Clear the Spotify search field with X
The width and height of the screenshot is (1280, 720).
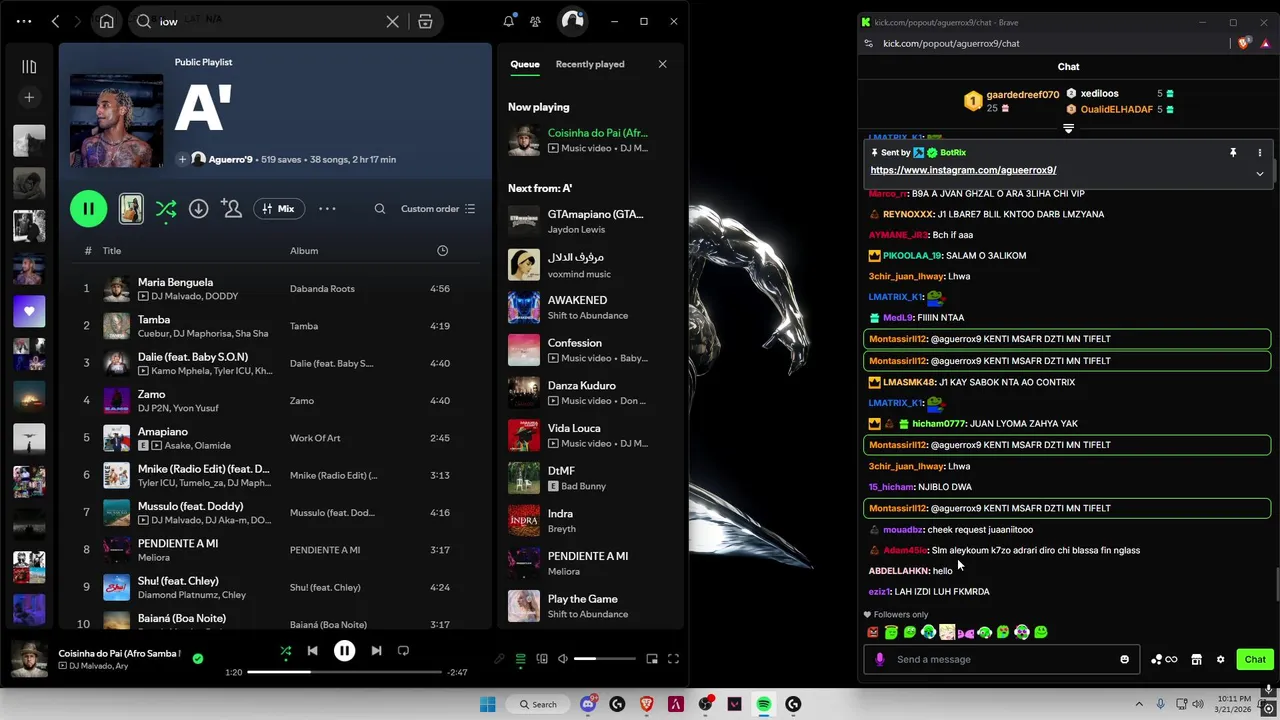click(393, 21)
